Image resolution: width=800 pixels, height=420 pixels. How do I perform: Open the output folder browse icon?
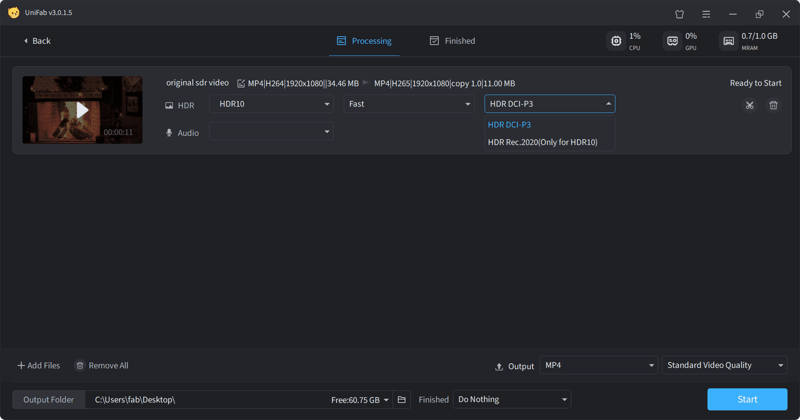pyautogui.click(x=402, y=400)
